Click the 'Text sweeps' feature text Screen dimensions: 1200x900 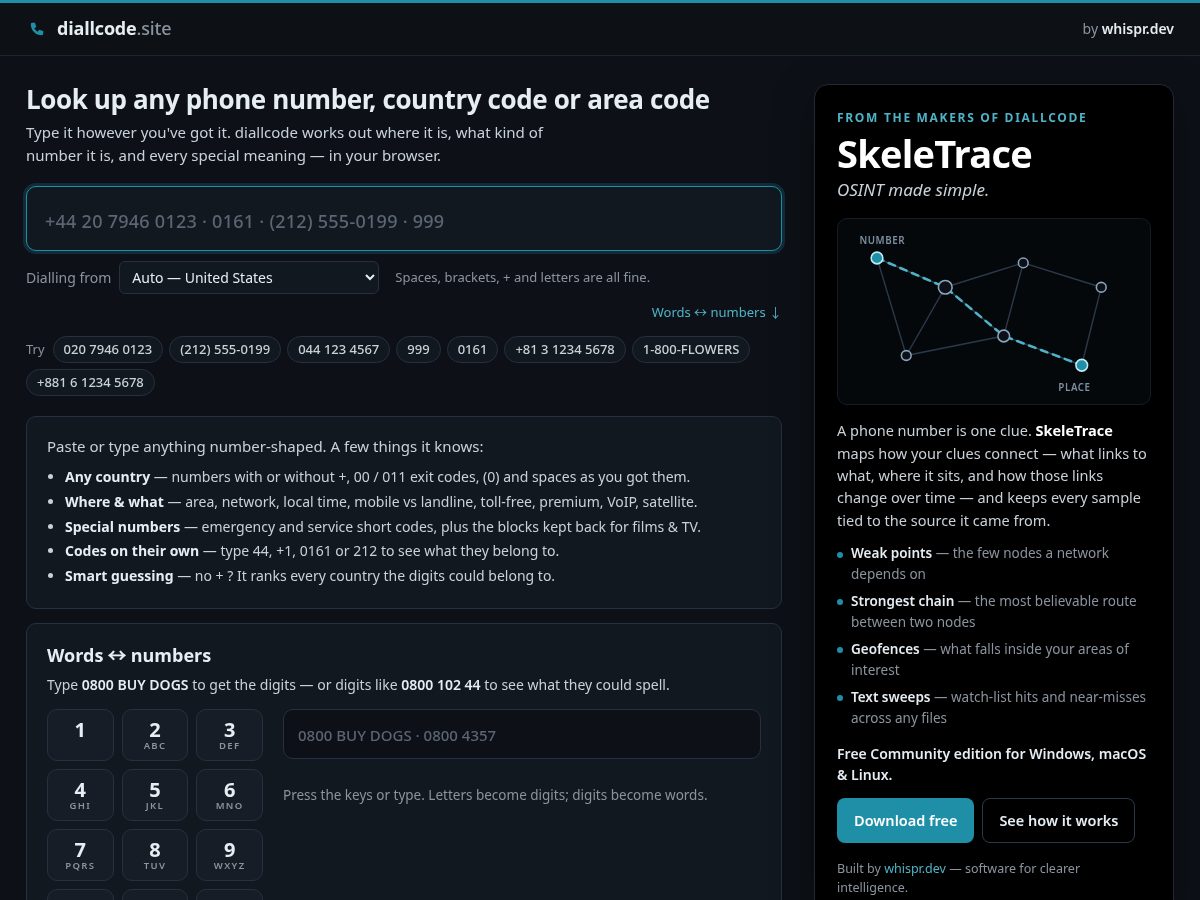(891, 697)
